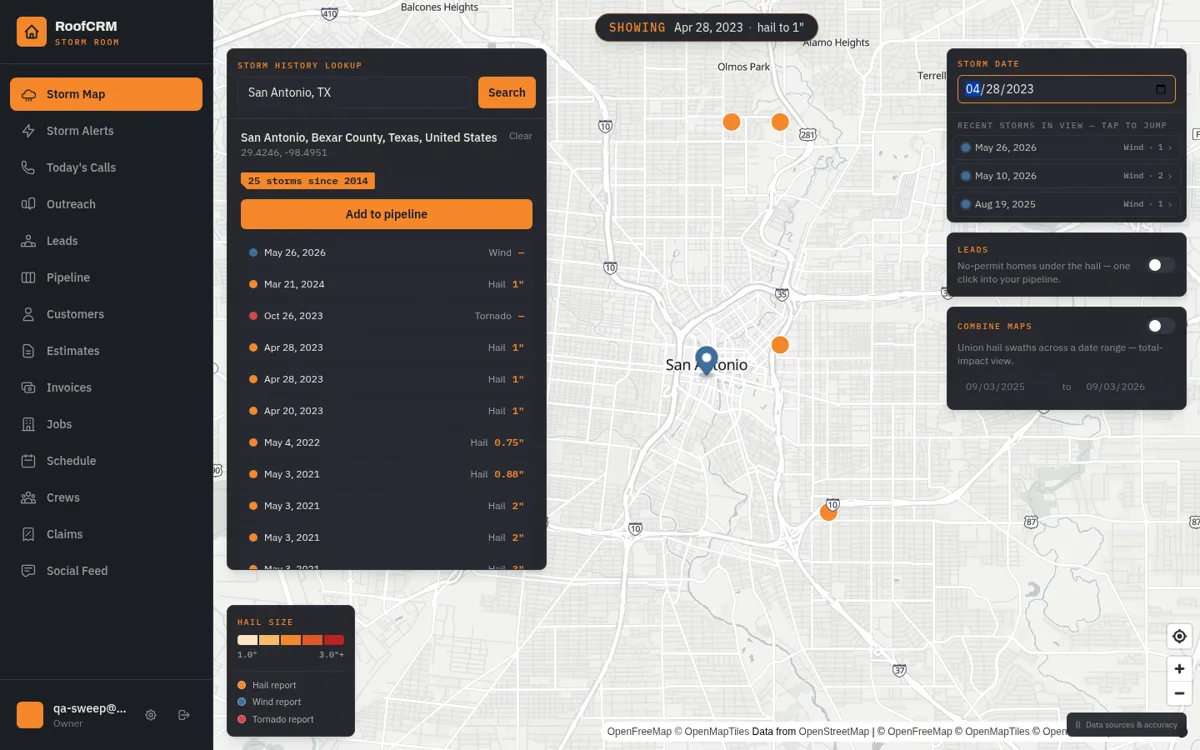Click the Claims clipboard icon

[x=28, y=534]
